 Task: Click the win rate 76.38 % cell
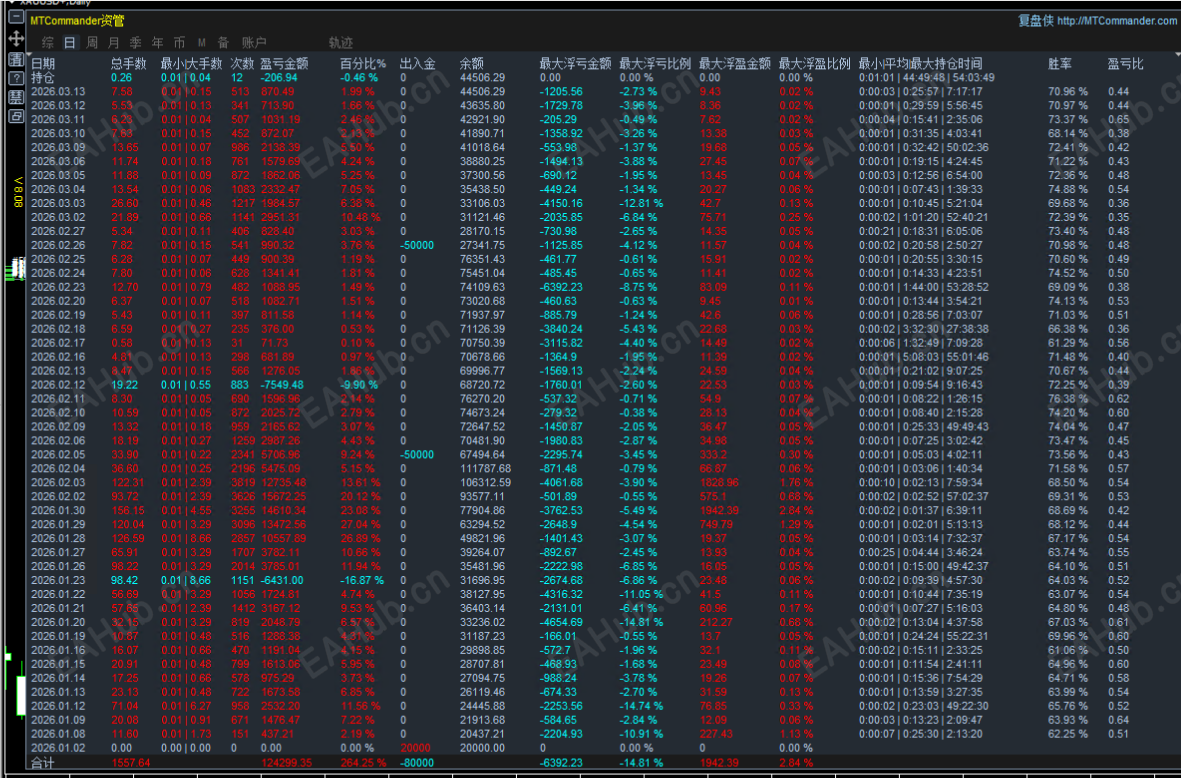(x=1068, y=399)
